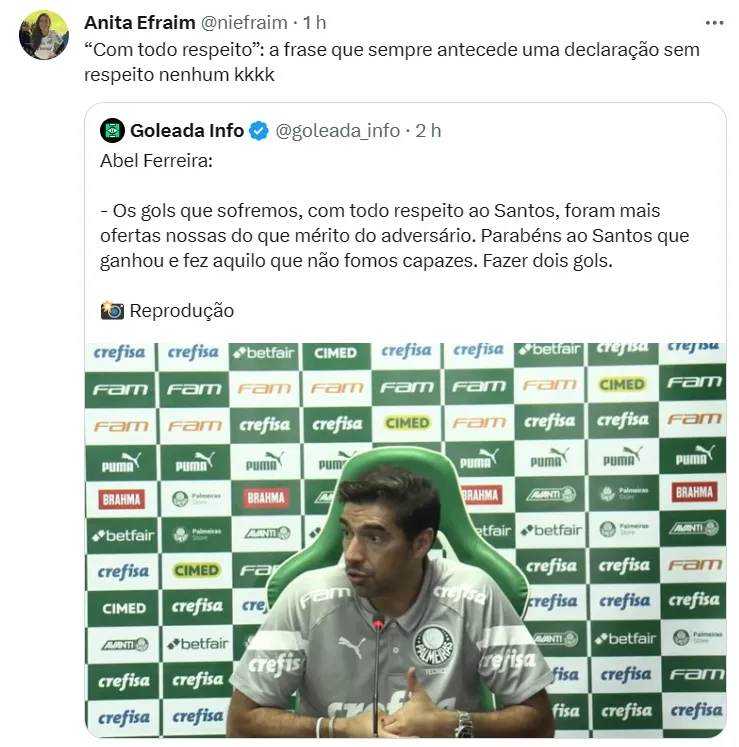Open the three-dot more options menu

point(714,23)
